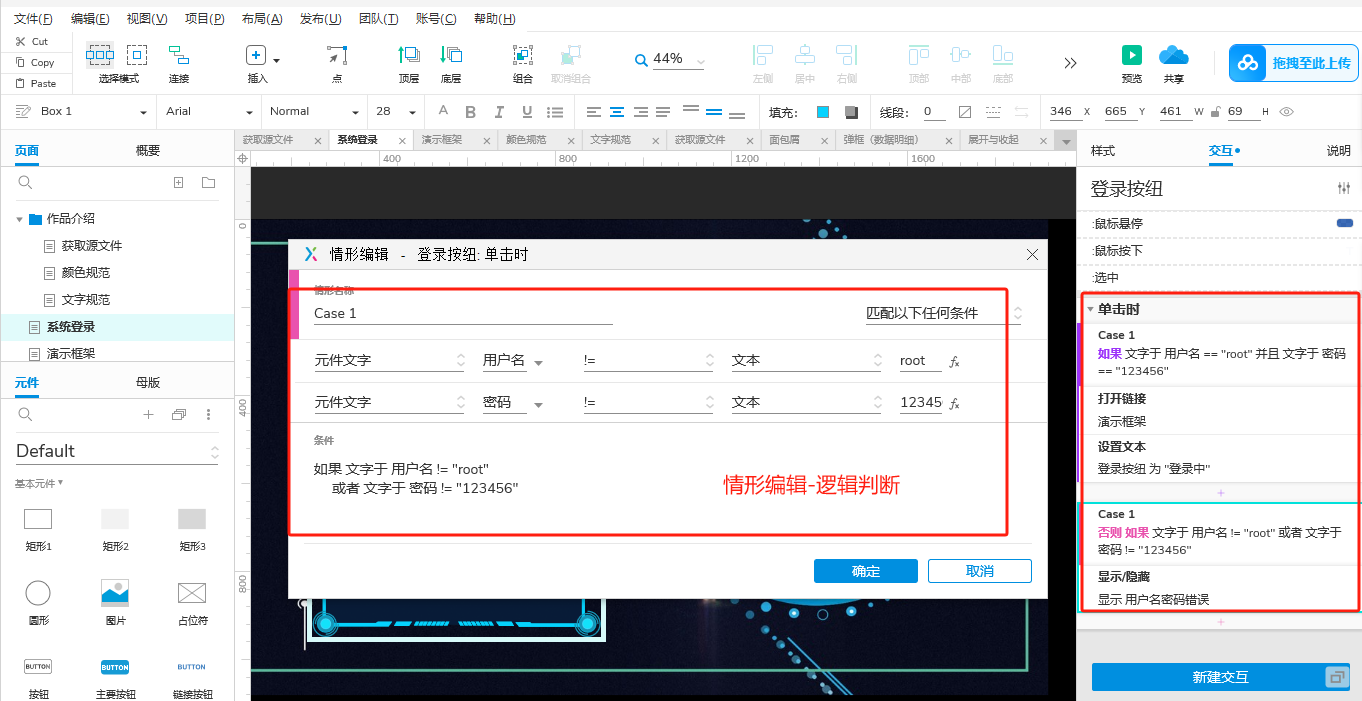
Task: Toggle the aspect ratio lock icon
Action: tap(1215, 111)
